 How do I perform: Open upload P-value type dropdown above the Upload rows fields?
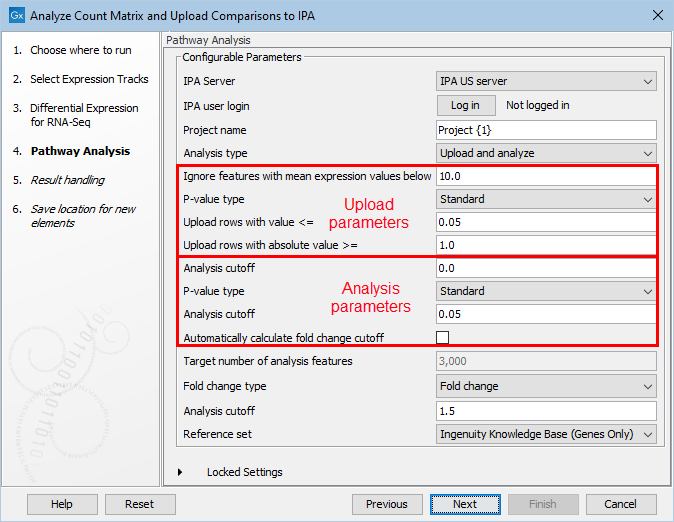point(545,199)
